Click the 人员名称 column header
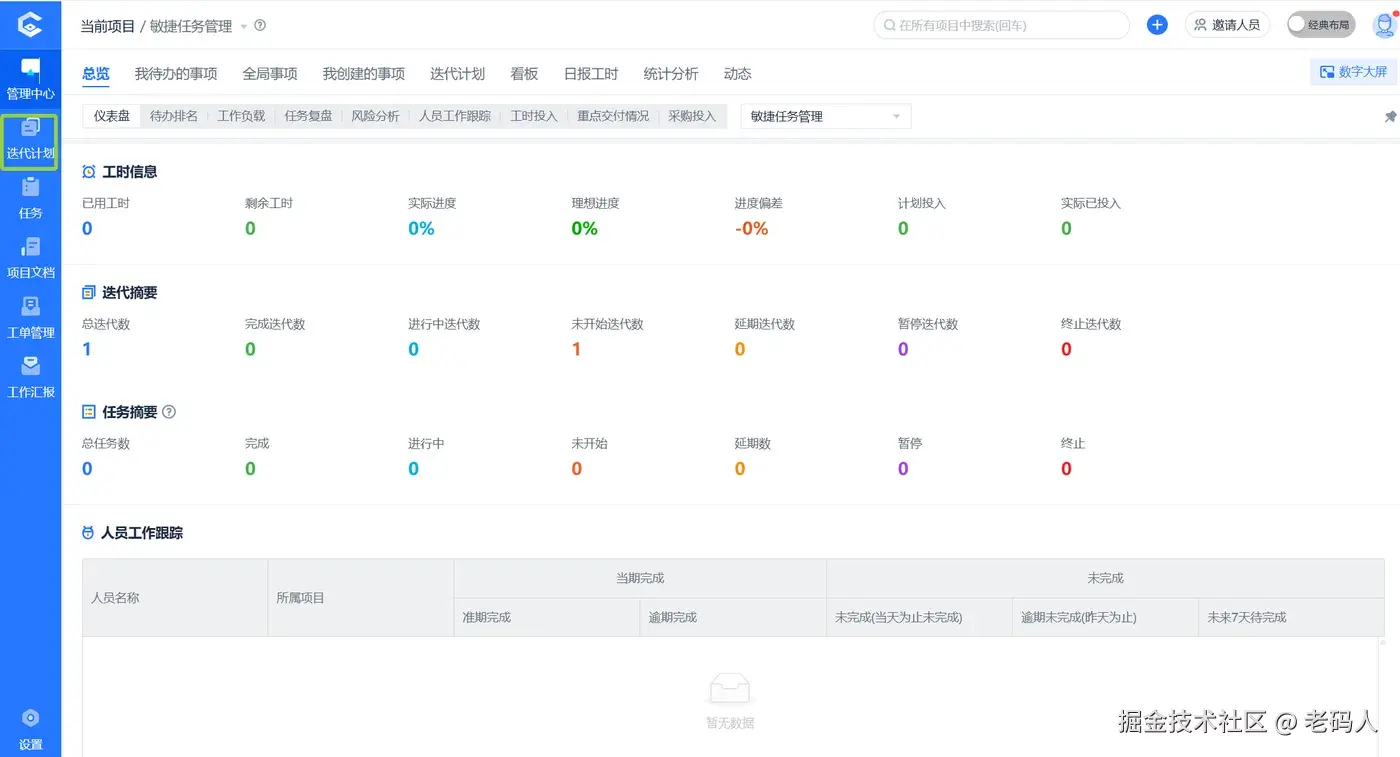The image size is (1400, 757). pos(175,598)
